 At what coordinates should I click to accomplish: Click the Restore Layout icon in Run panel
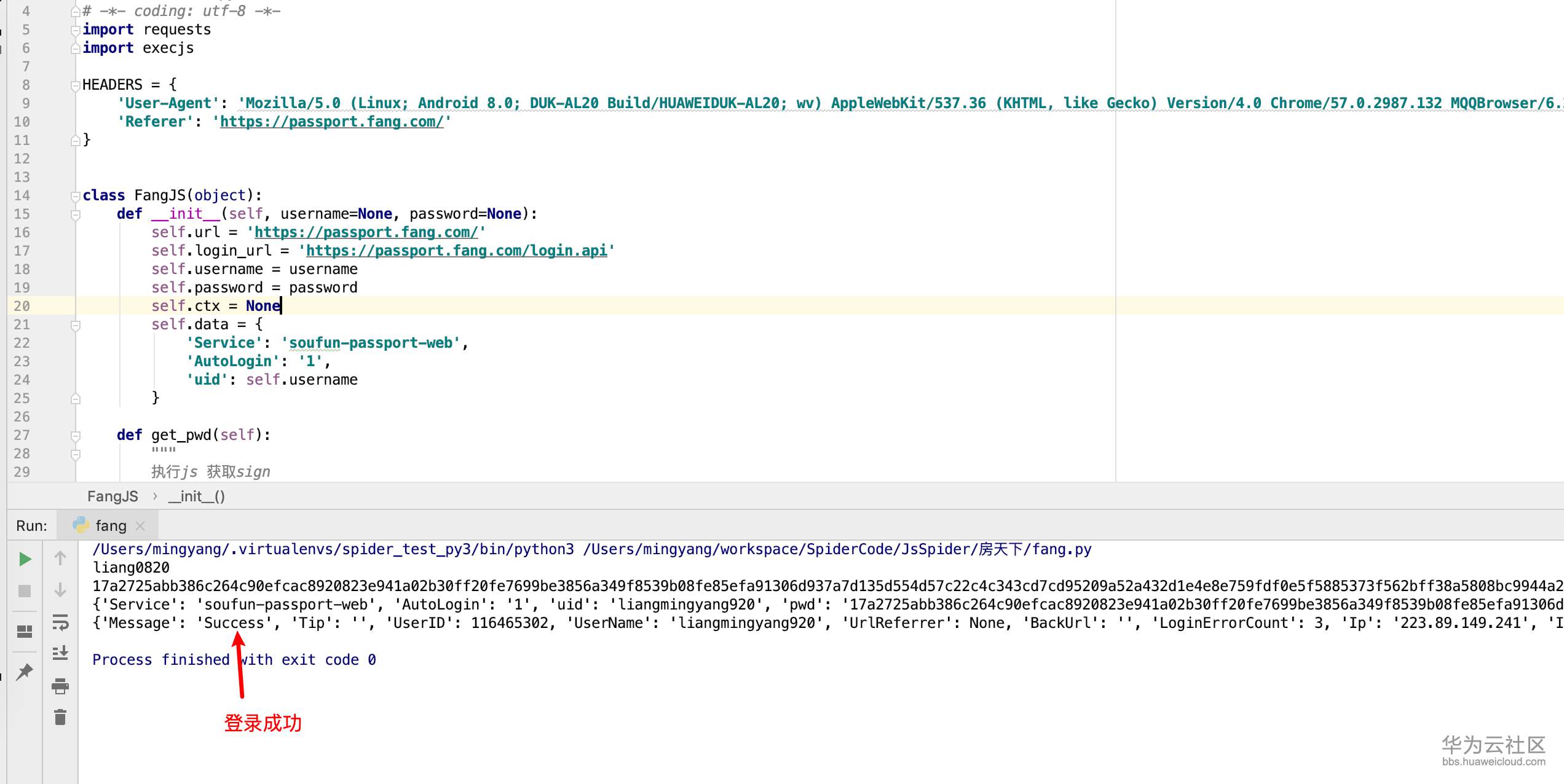coord(25,631)
